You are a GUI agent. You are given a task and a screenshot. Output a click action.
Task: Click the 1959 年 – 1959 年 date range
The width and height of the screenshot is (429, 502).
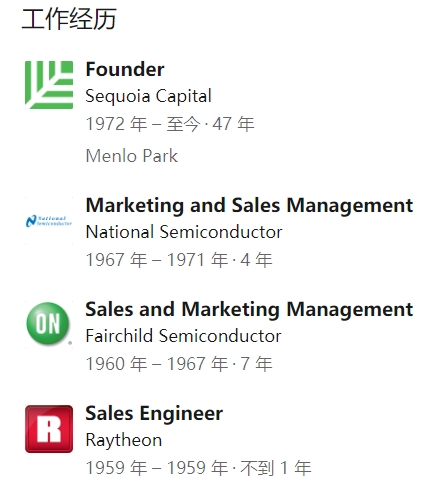coord(157,468)
